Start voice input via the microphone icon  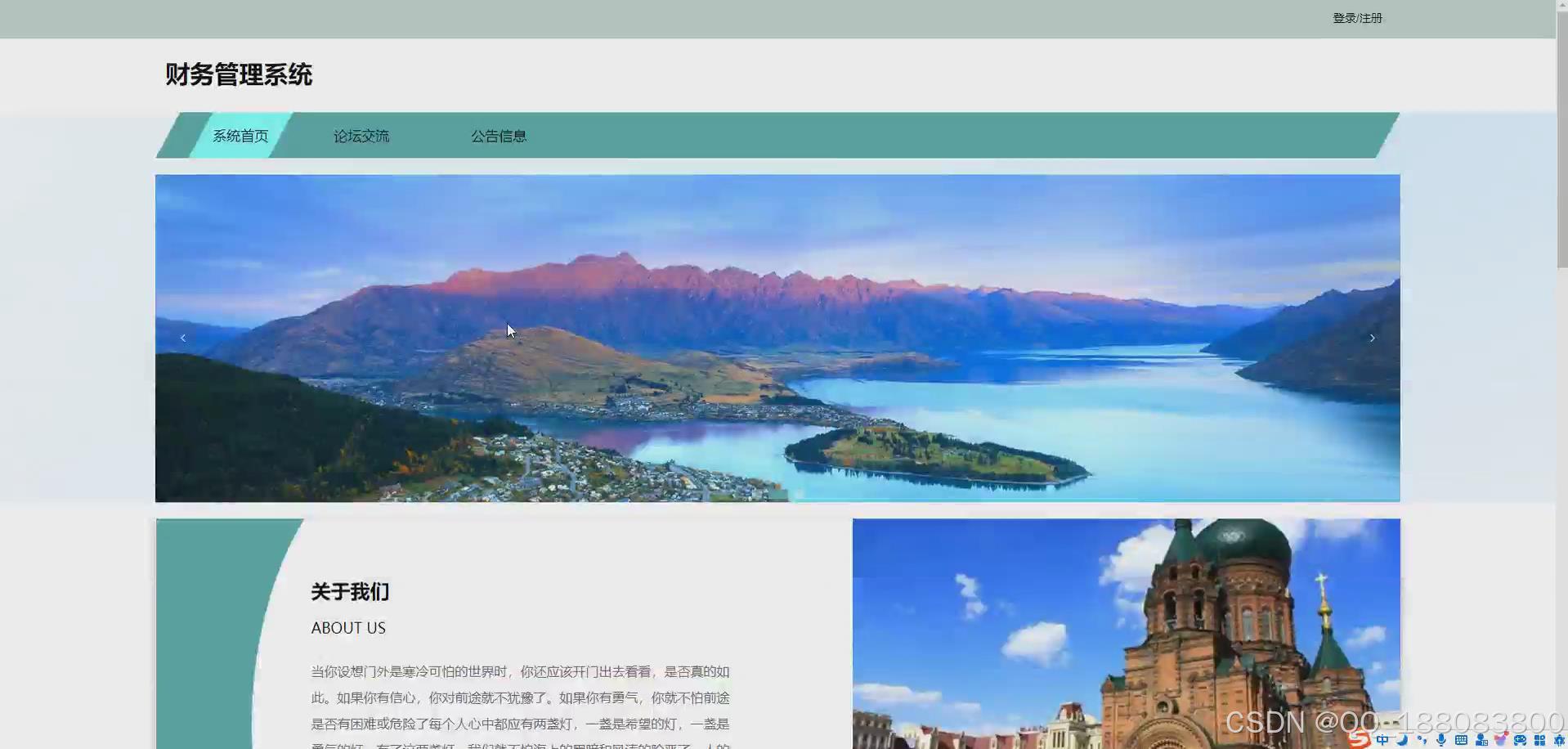1440,739
